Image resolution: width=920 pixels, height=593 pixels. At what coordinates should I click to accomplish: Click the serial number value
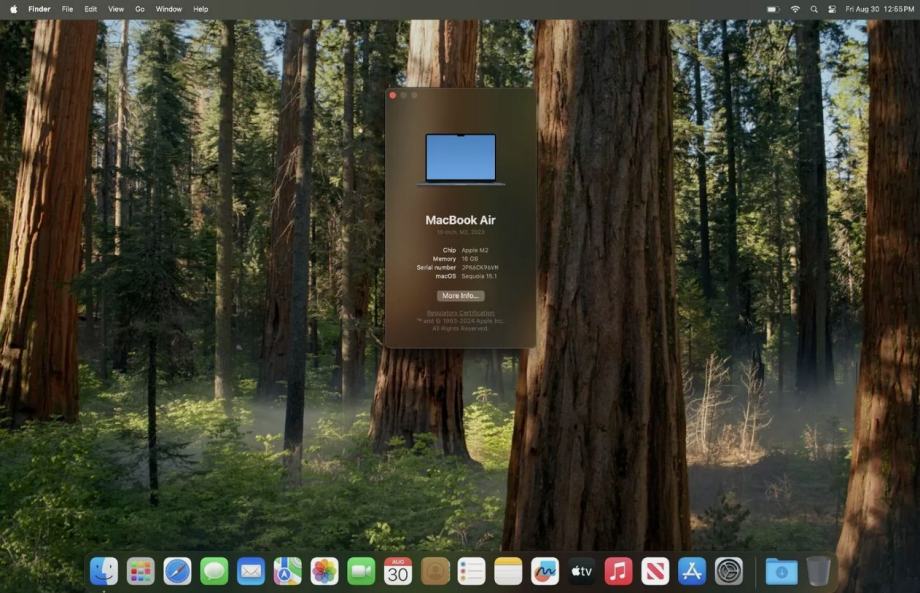click(x=480, y=267)
